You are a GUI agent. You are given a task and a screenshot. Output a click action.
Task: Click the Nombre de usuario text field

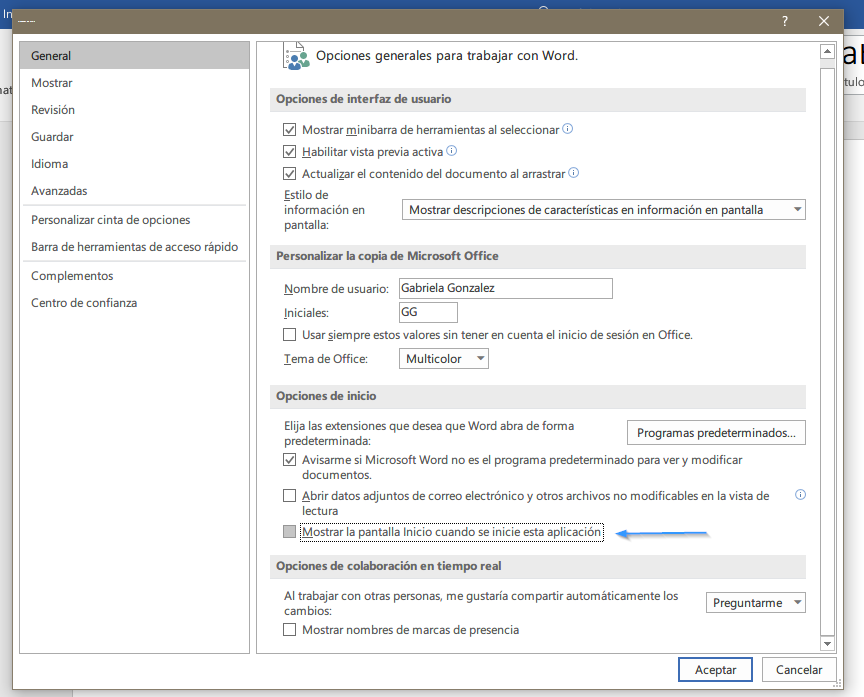coord(505,289)
